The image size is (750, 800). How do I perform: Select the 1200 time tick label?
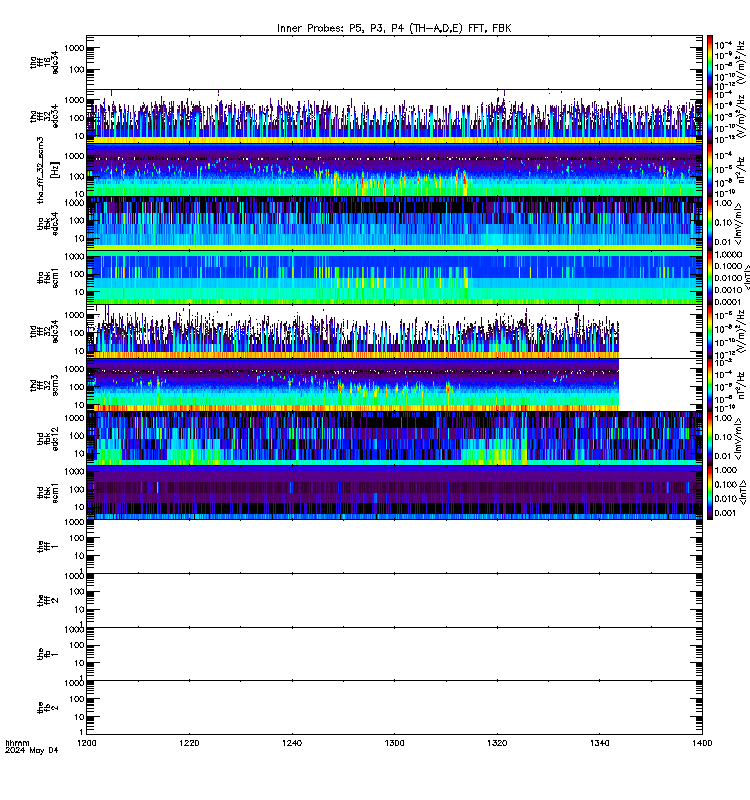point(86,743)
